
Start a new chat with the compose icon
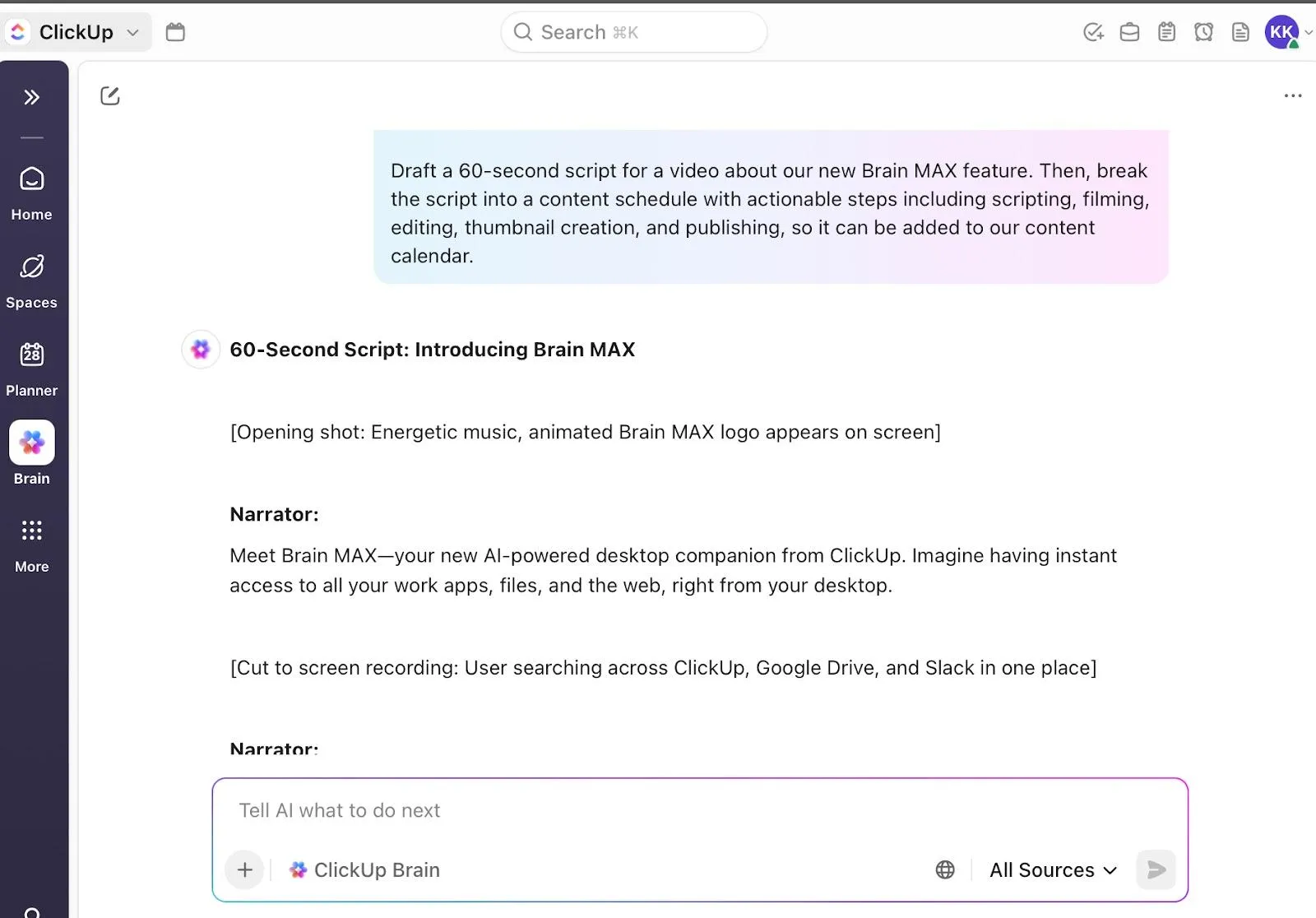[109, 96]
